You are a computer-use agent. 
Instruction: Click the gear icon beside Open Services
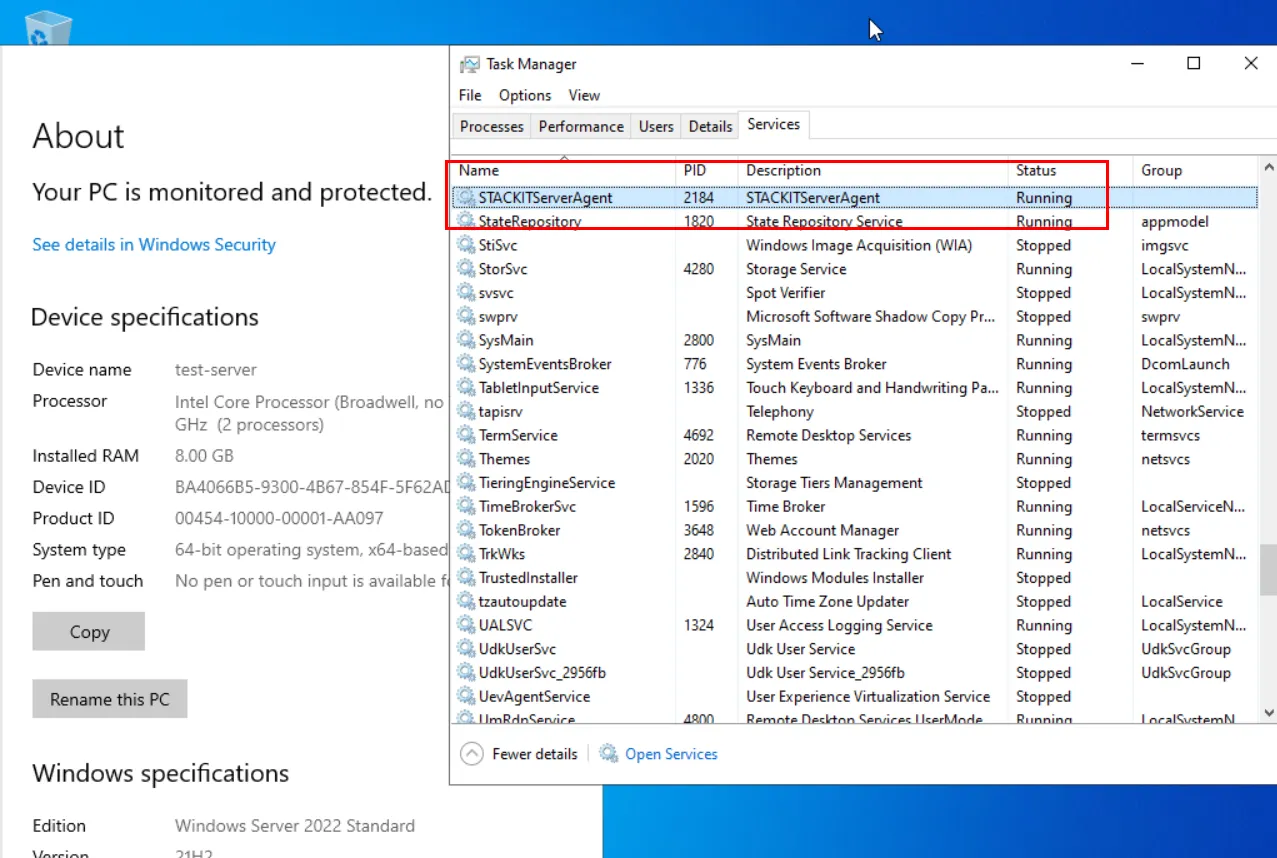click(608, 753)
